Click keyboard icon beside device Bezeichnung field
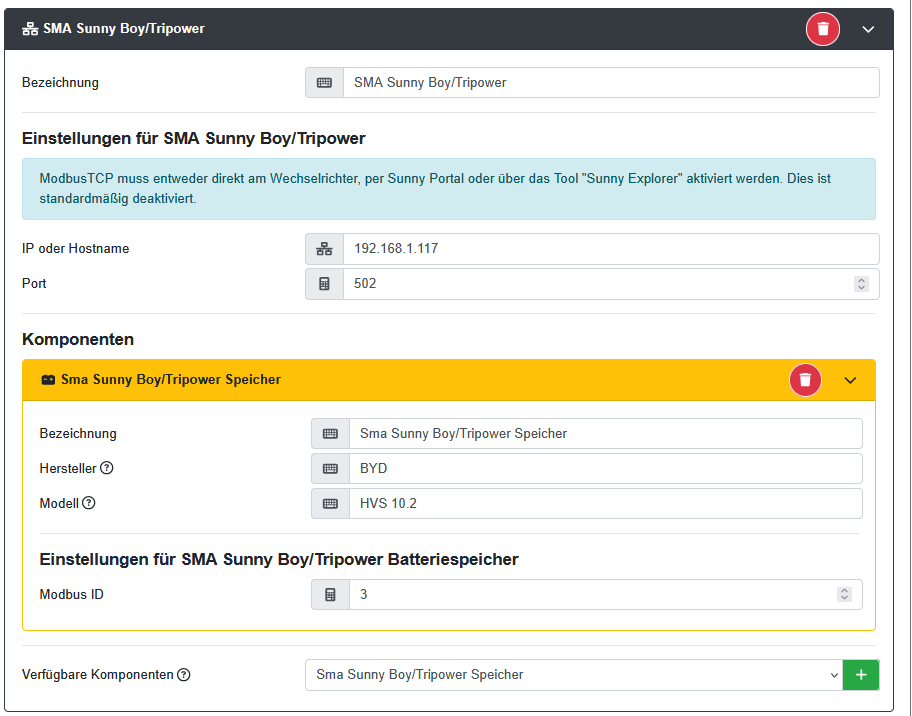The height and width of the screenshot is (716, 912). (x=325, y=83)
